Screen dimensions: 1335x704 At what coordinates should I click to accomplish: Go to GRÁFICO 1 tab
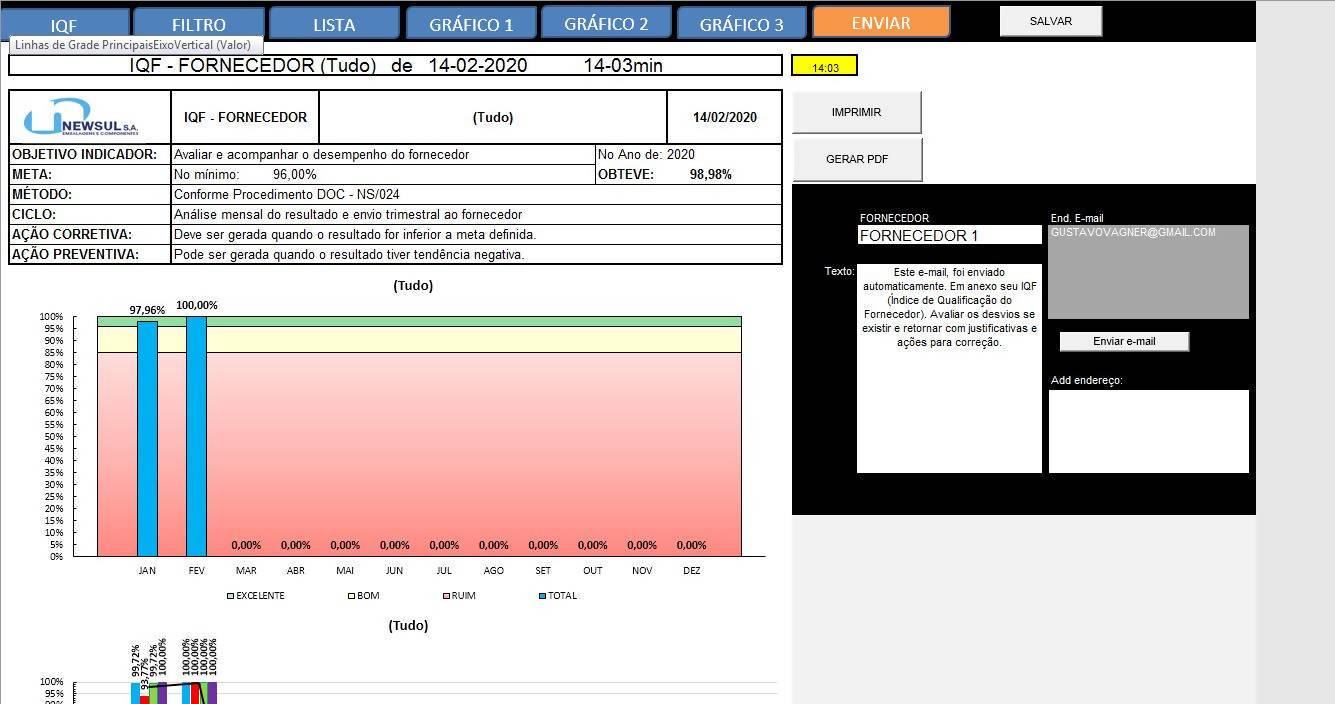[471, 24]
